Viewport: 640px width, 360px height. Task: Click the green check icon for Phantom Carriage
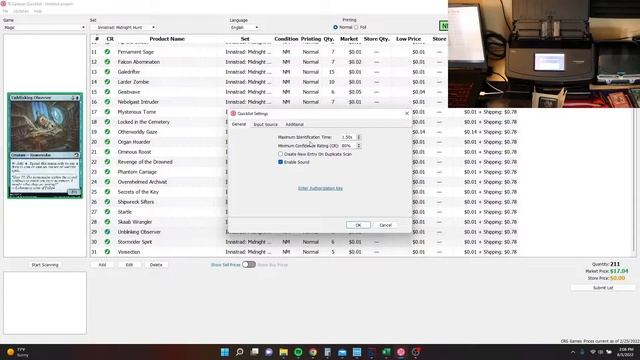pyautogui.click(x=107, y=172)
